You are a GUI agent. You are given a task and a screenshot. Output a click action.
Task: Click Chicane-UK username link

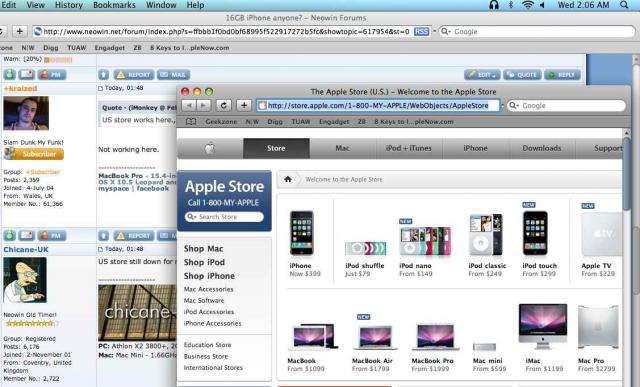26,249
